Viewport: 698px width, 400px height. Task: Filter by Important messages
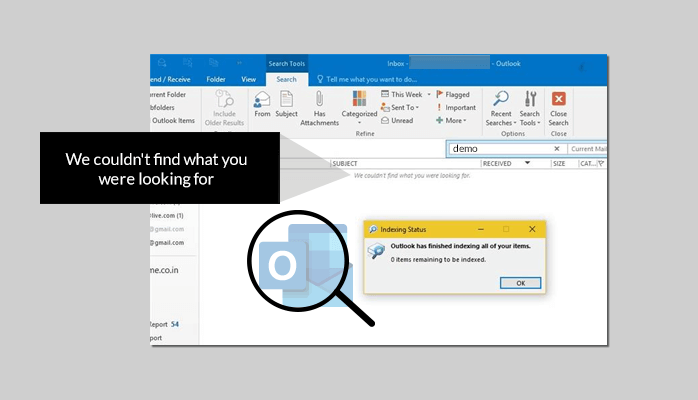tap(456, 107)
